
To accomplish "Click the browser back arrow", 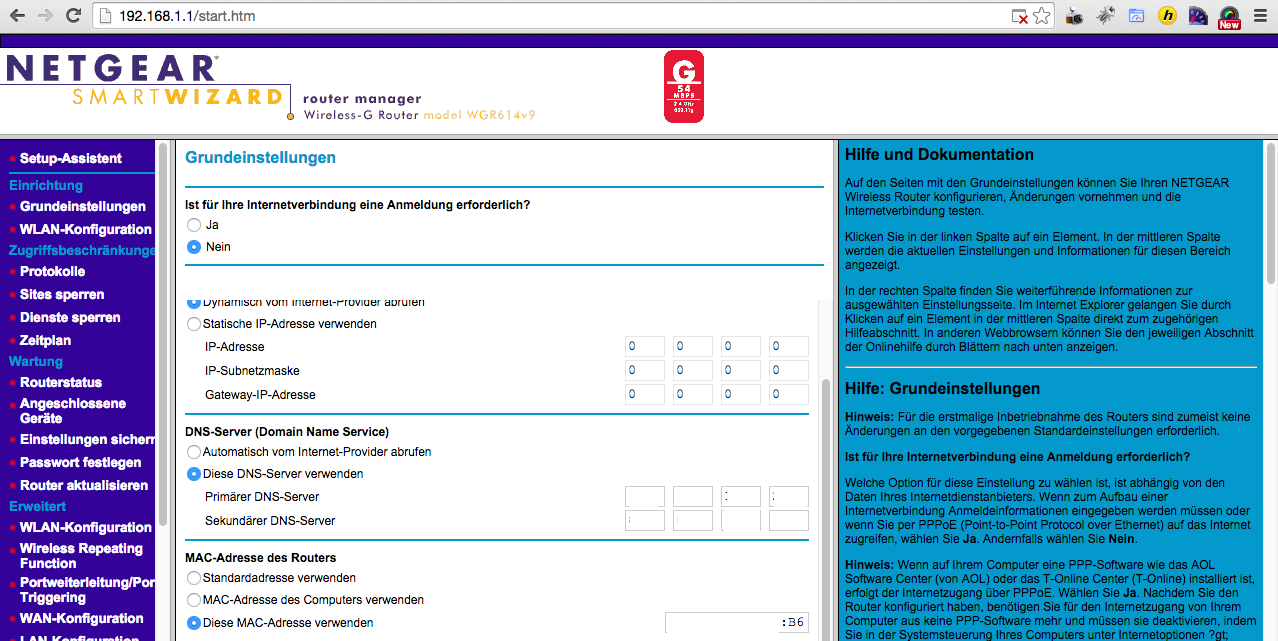I will point(18,16).
